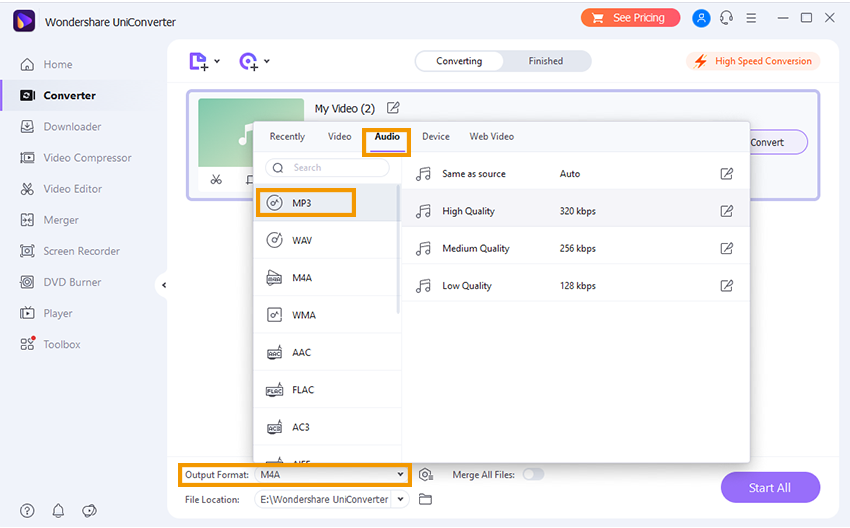Viewport: 850px width, 528px height.
Task: Click the format Search field
Action: pos(327,168)
